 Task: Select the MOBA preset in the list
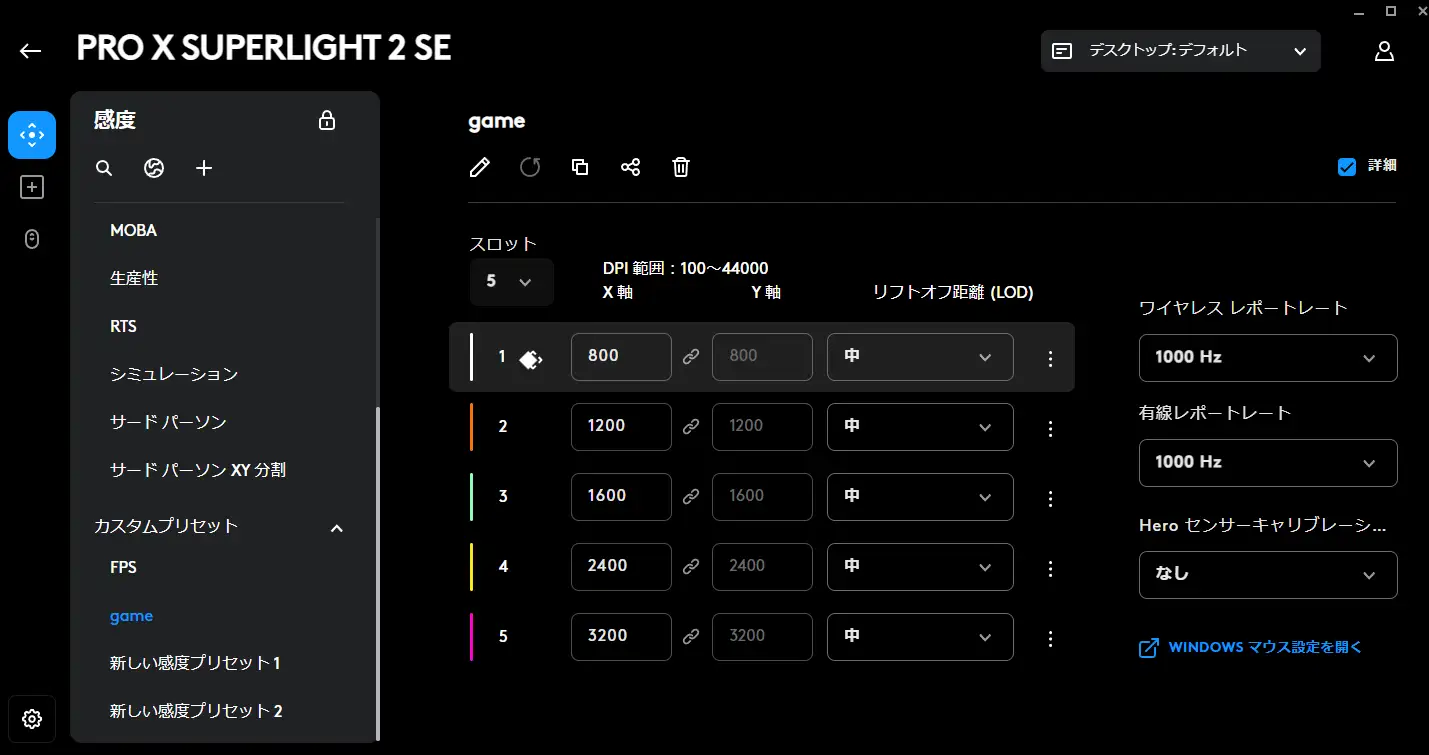(x=134, y=230)
